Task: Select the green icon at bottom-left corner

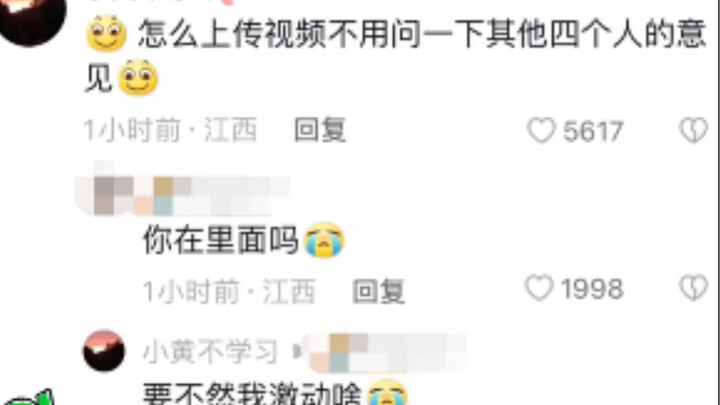Action: pyautogui.click(x=28, y=398)
